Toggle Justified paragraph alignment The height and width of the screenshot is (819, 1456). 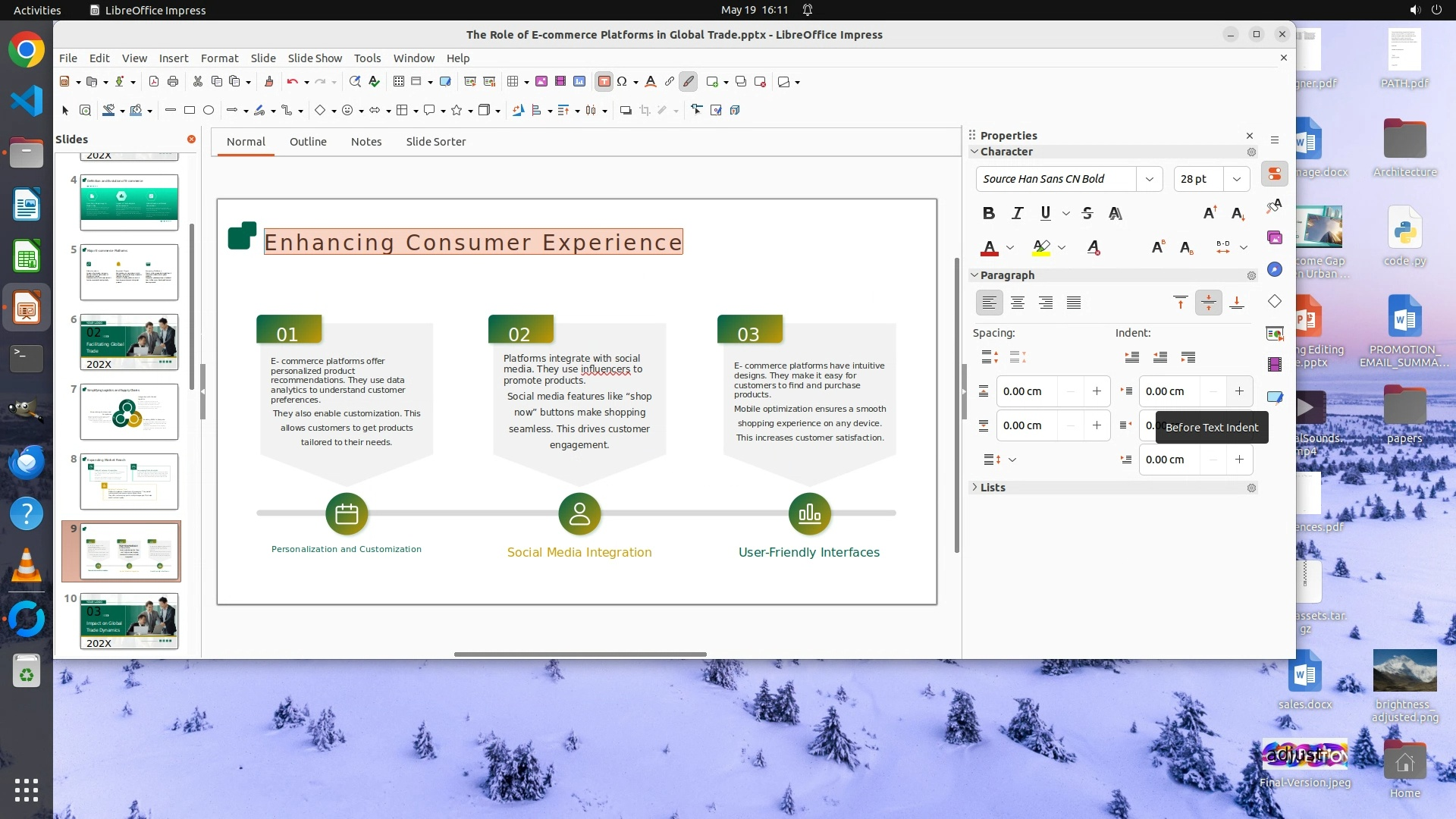click(x=1074, y=303)
